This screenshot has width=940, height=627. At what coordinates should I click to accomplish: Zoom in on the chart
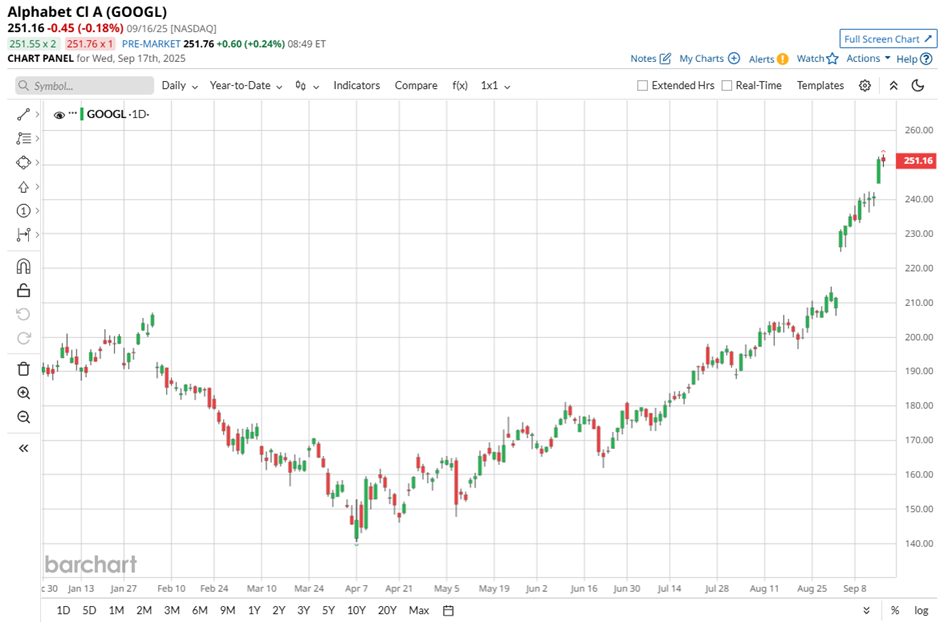(x=23, y=393)
